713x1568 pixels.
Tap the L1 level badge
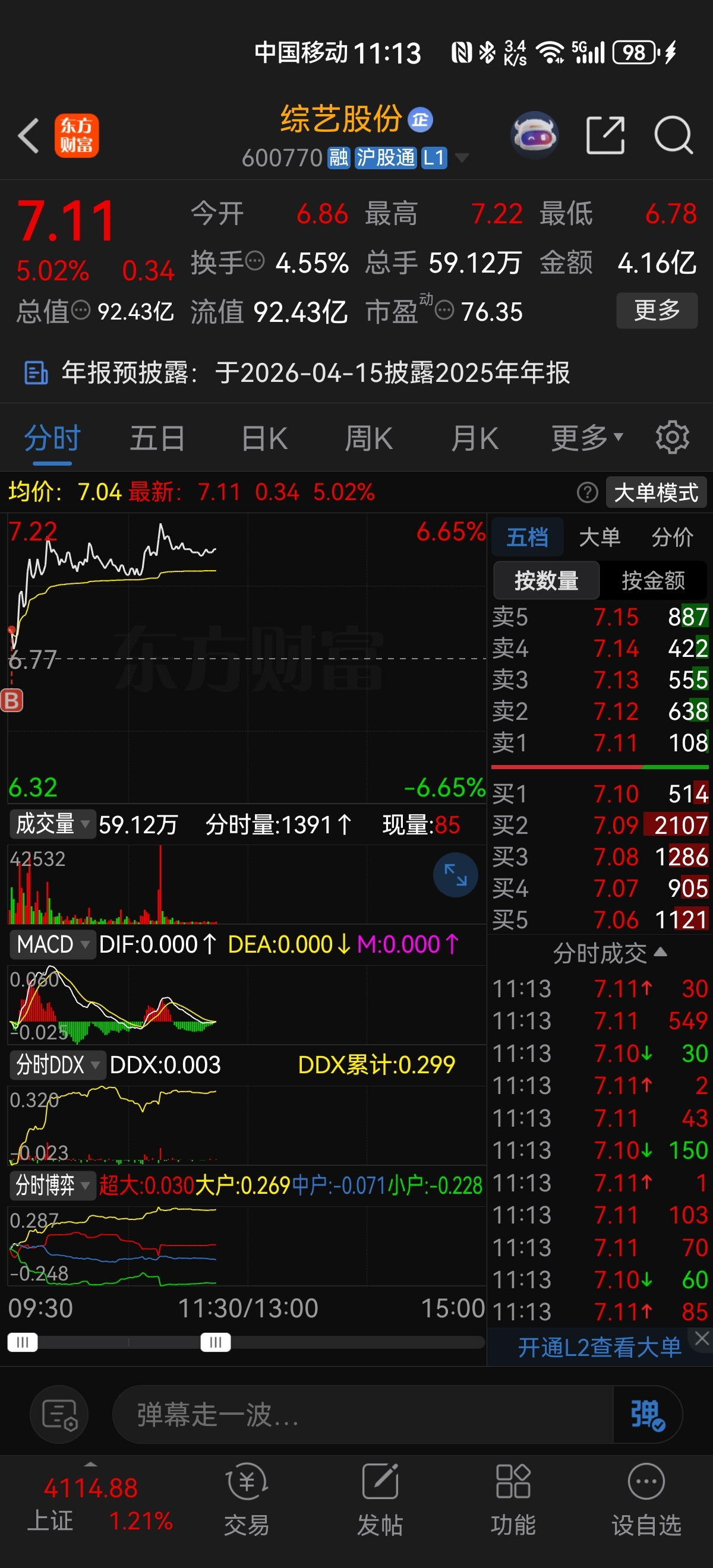point(434,158)
